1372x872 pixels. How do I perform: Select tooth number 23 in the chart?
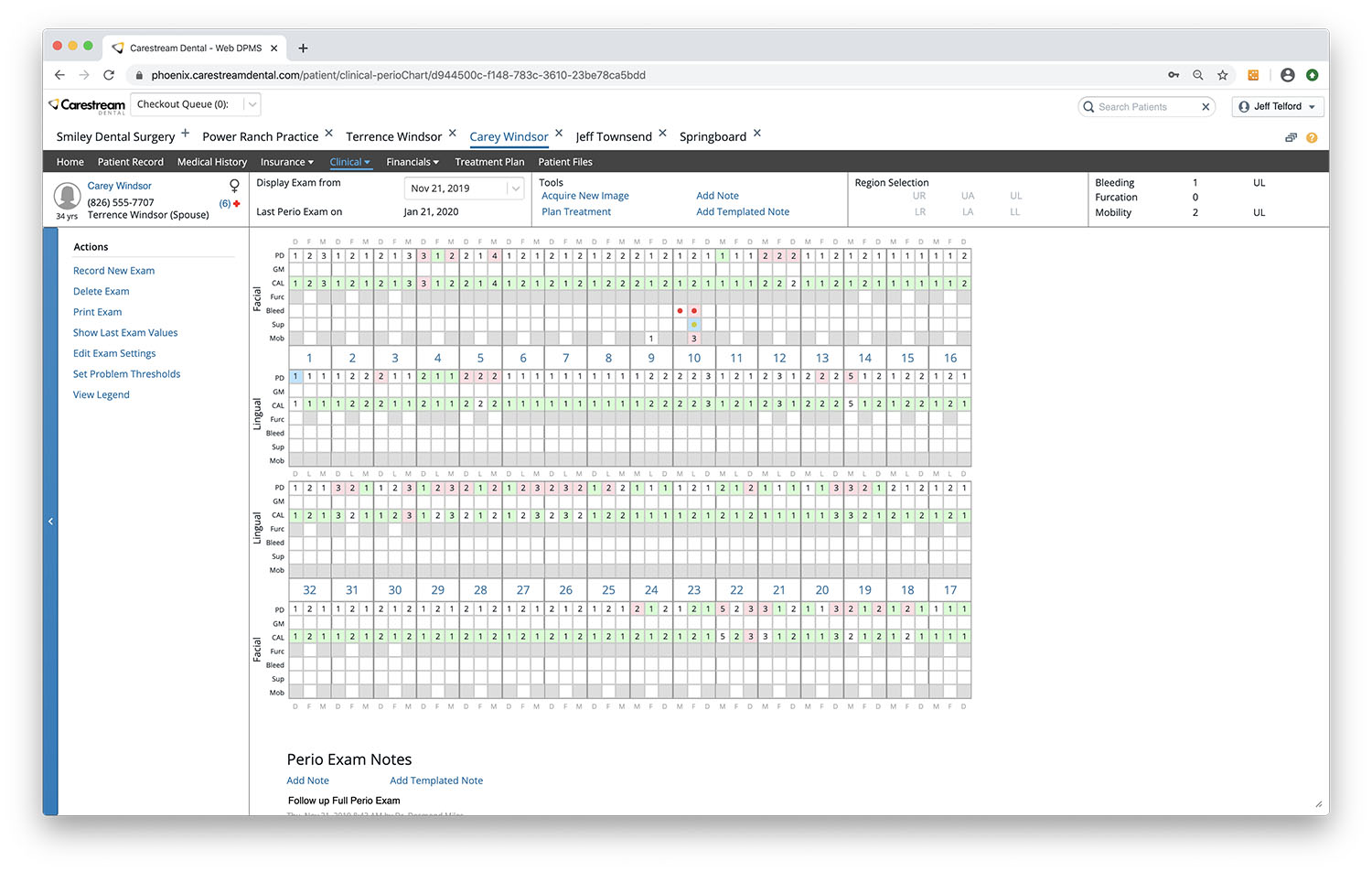[694, 590]
